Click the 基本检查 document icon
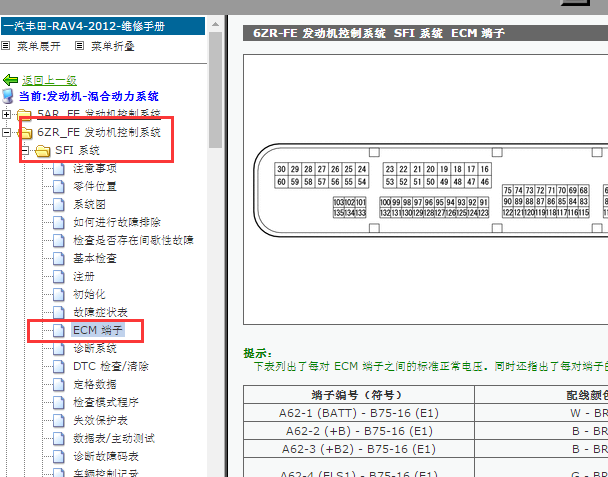 [59, 259]
